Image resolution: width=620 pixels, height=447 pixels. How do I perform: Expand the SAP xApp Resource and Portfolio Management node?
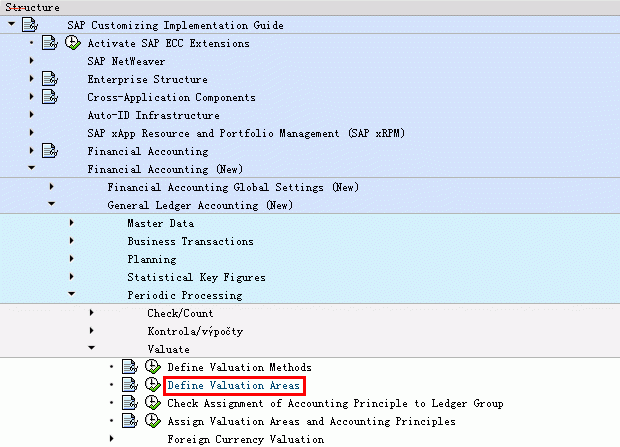click(x=32, y=133)
